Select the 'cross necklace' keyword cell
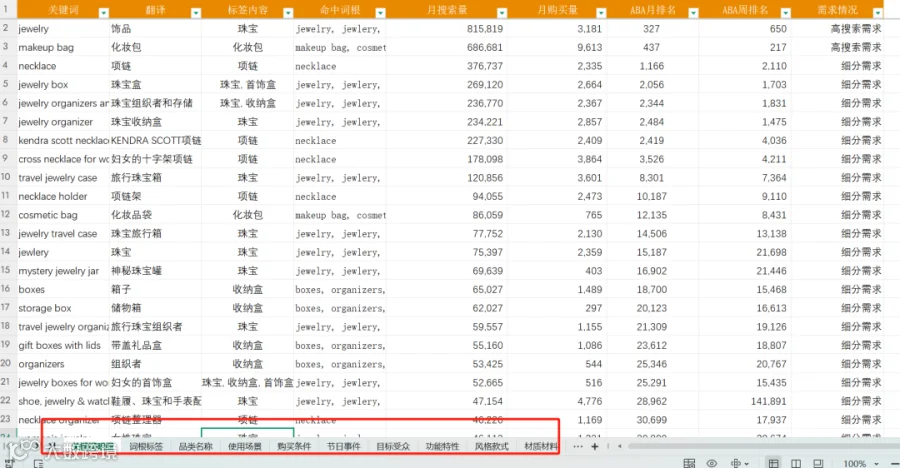 pyautogui.click(x=63, y=159)
